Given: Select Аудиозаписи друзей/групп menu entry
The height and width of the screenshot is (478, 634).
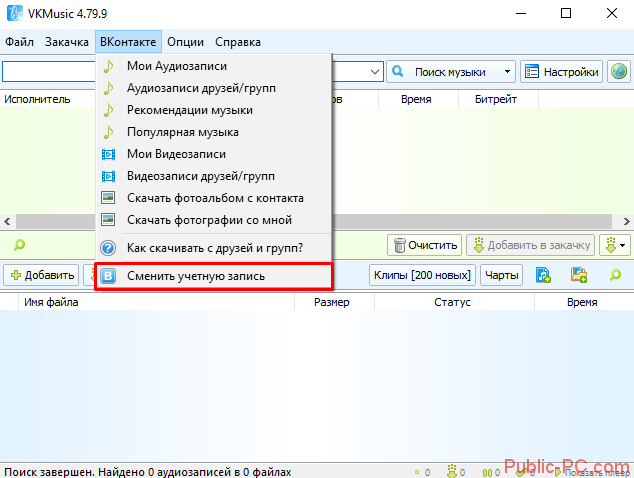Looking at the screenshot, I should (213, 88).
